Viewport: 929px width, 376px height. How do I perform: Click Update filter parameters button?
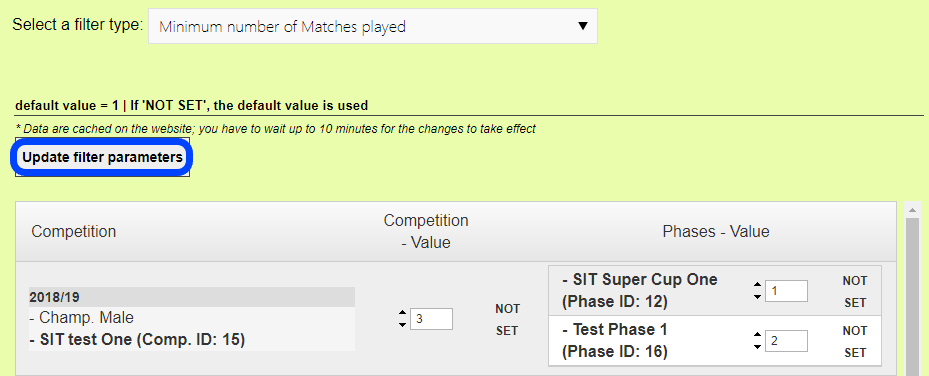102,158
